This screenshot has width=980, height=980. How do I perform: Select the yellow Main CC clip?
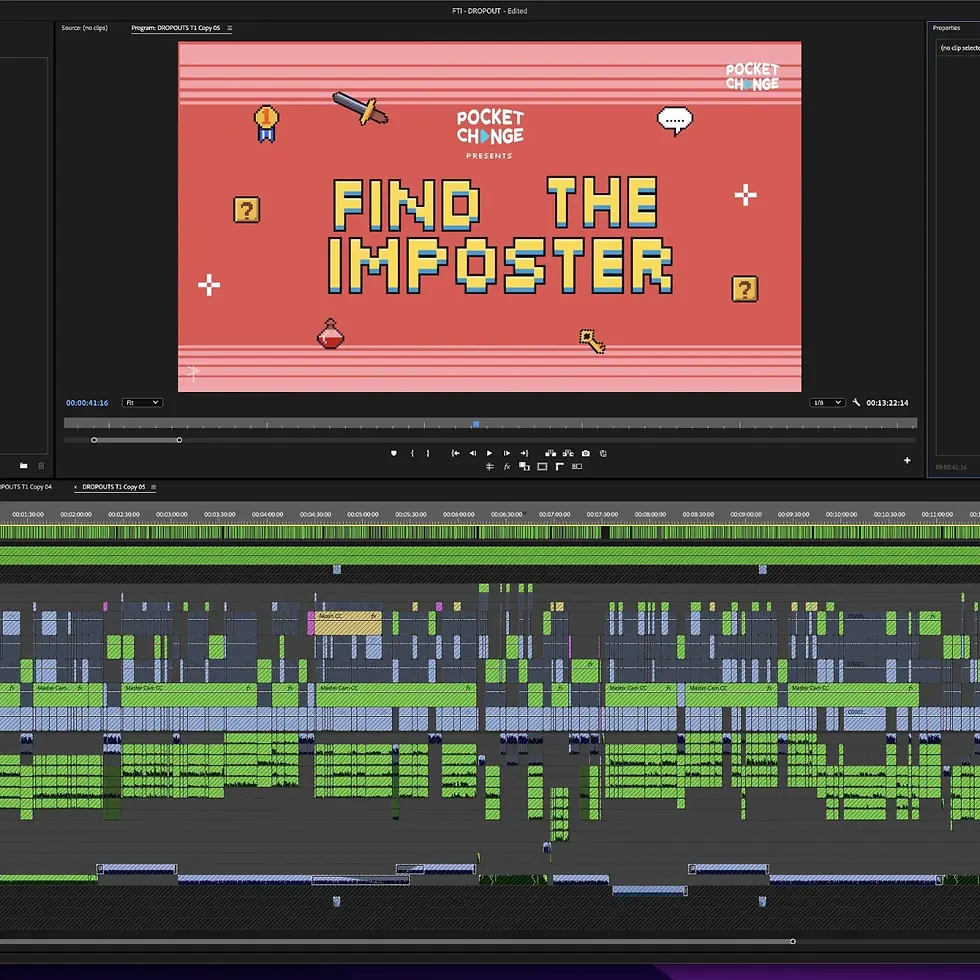tap(348, 623)
